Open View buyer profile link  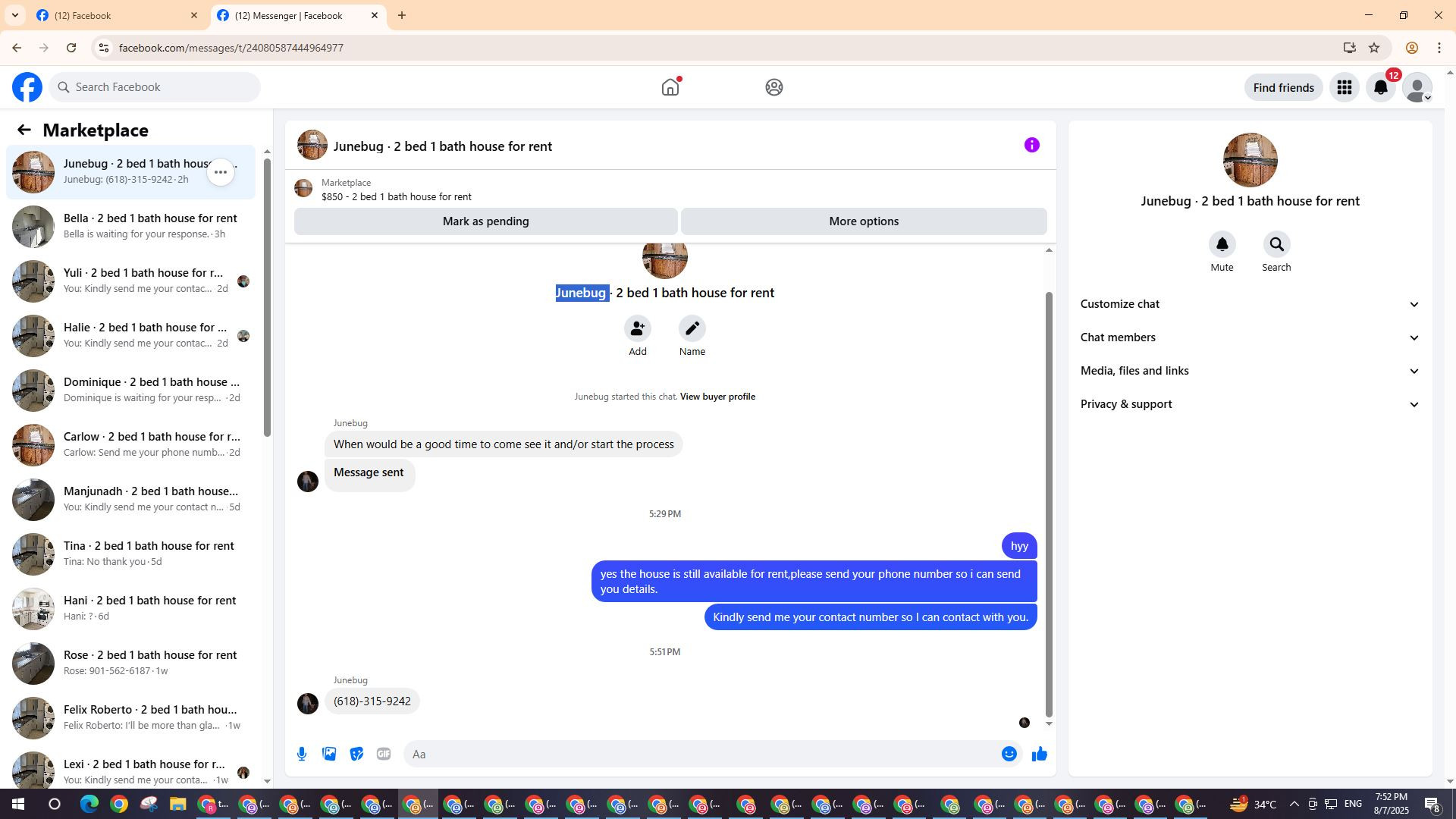tap(717, 397)
